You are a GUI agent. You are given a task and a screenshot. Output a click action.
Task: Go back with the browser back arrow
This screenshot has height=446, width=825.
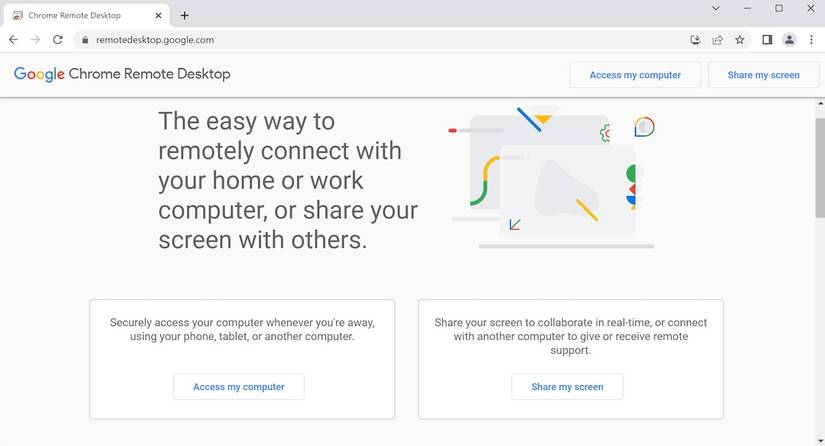[x=14, y=39]
